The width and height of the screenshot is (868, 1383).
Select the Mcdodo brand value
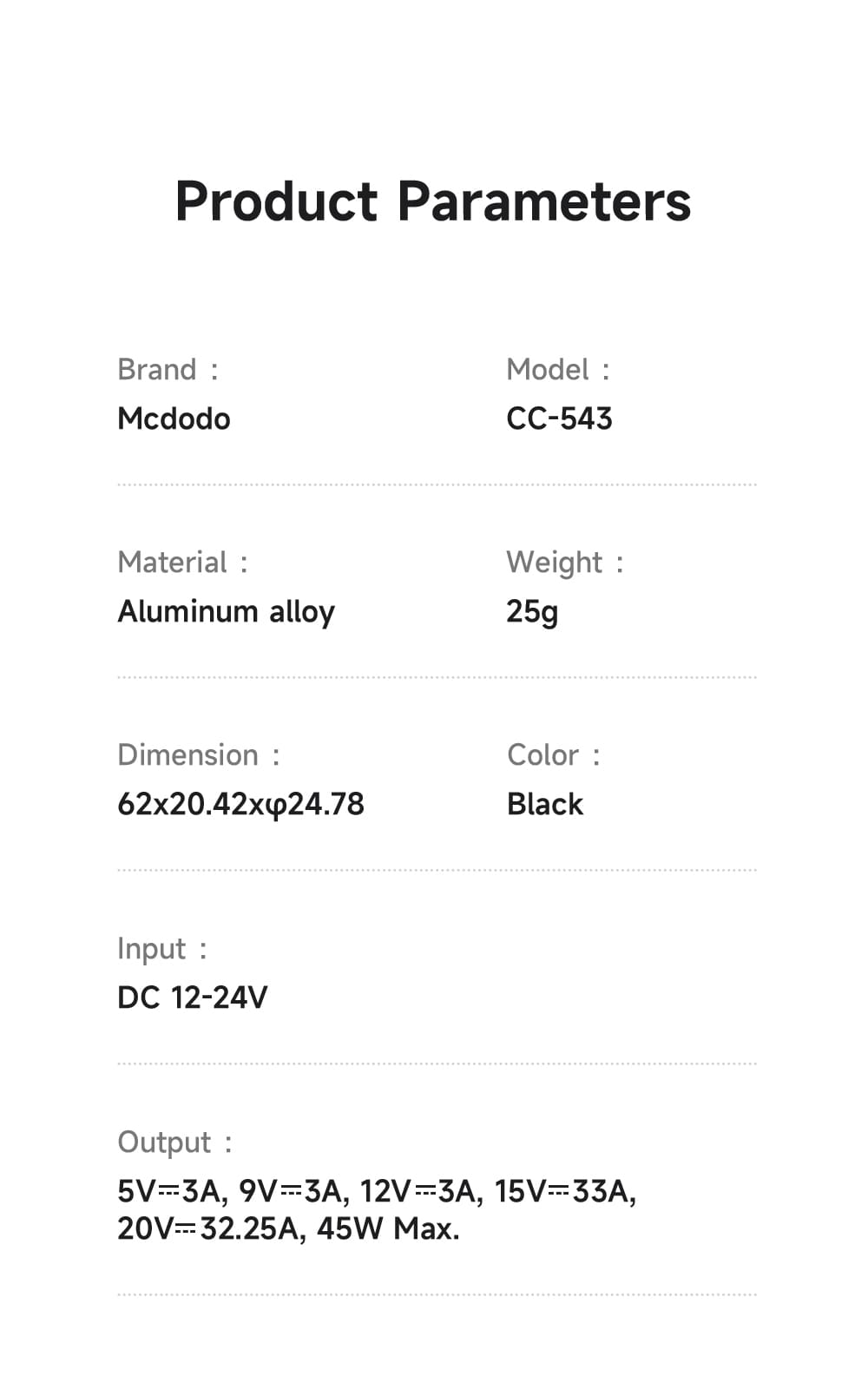(174, 419)
